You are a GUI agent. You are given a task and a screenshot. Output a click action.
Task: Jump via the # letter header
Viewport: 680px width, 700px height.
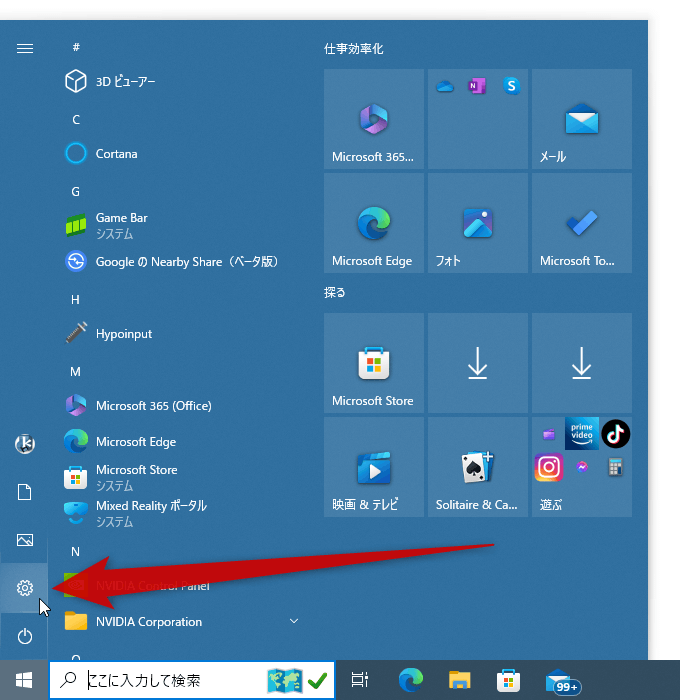tap(76, 47)
